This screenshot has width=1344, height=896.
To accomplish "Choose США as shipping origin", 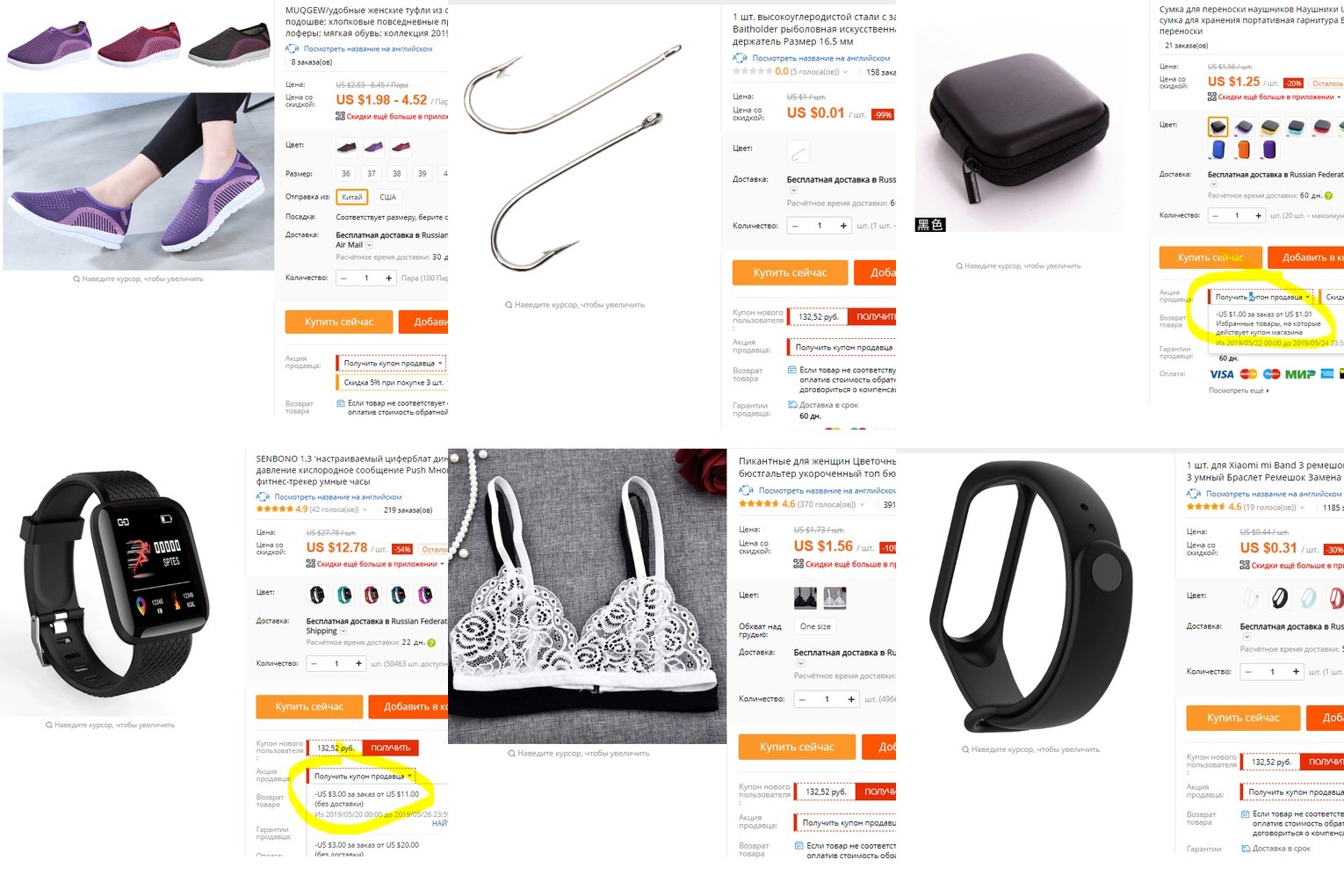I will (x=387, y=197).
